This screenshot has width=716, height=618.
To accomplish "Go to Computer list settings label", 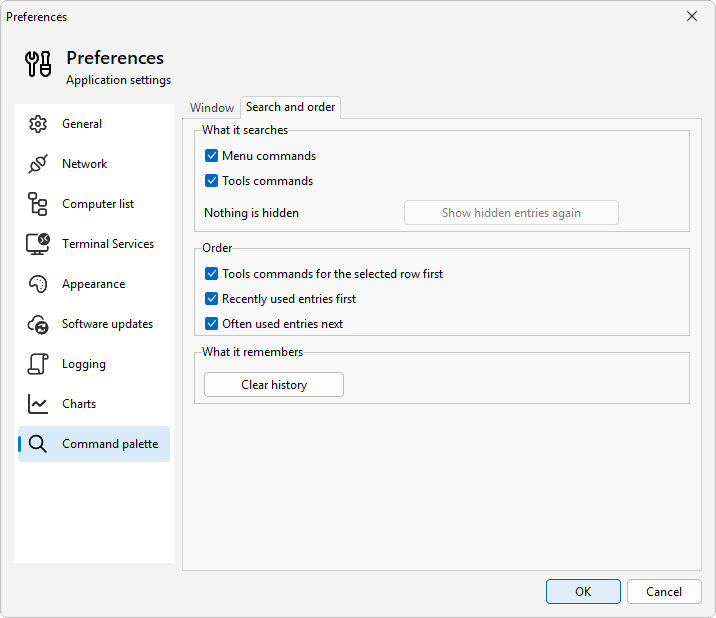I will tap(98, 204).
